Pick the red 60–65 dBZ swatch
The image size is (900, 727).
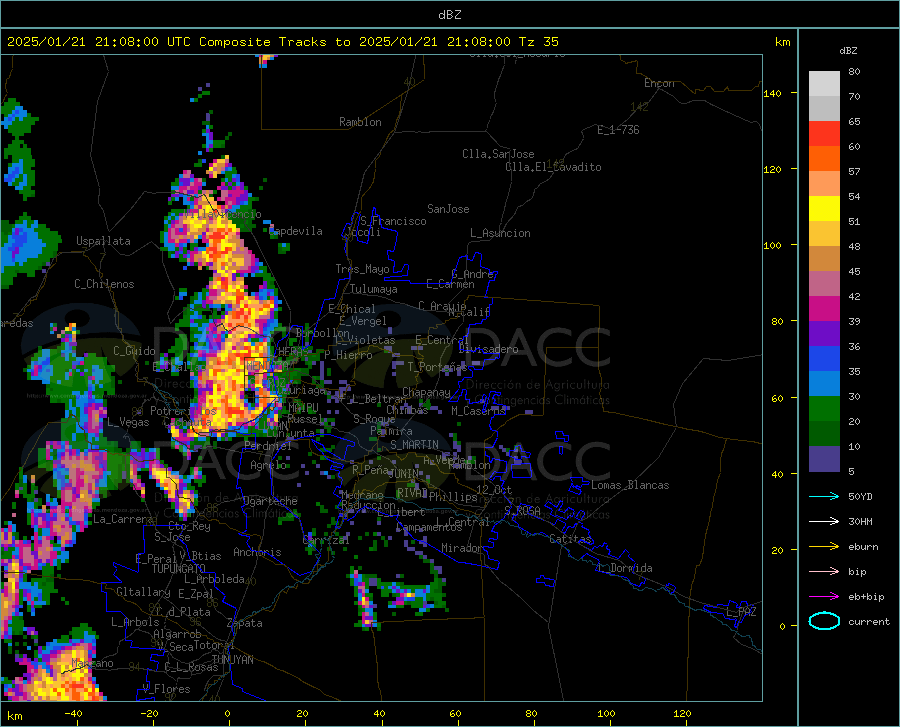pyautogui.click(x=824, y=134)
